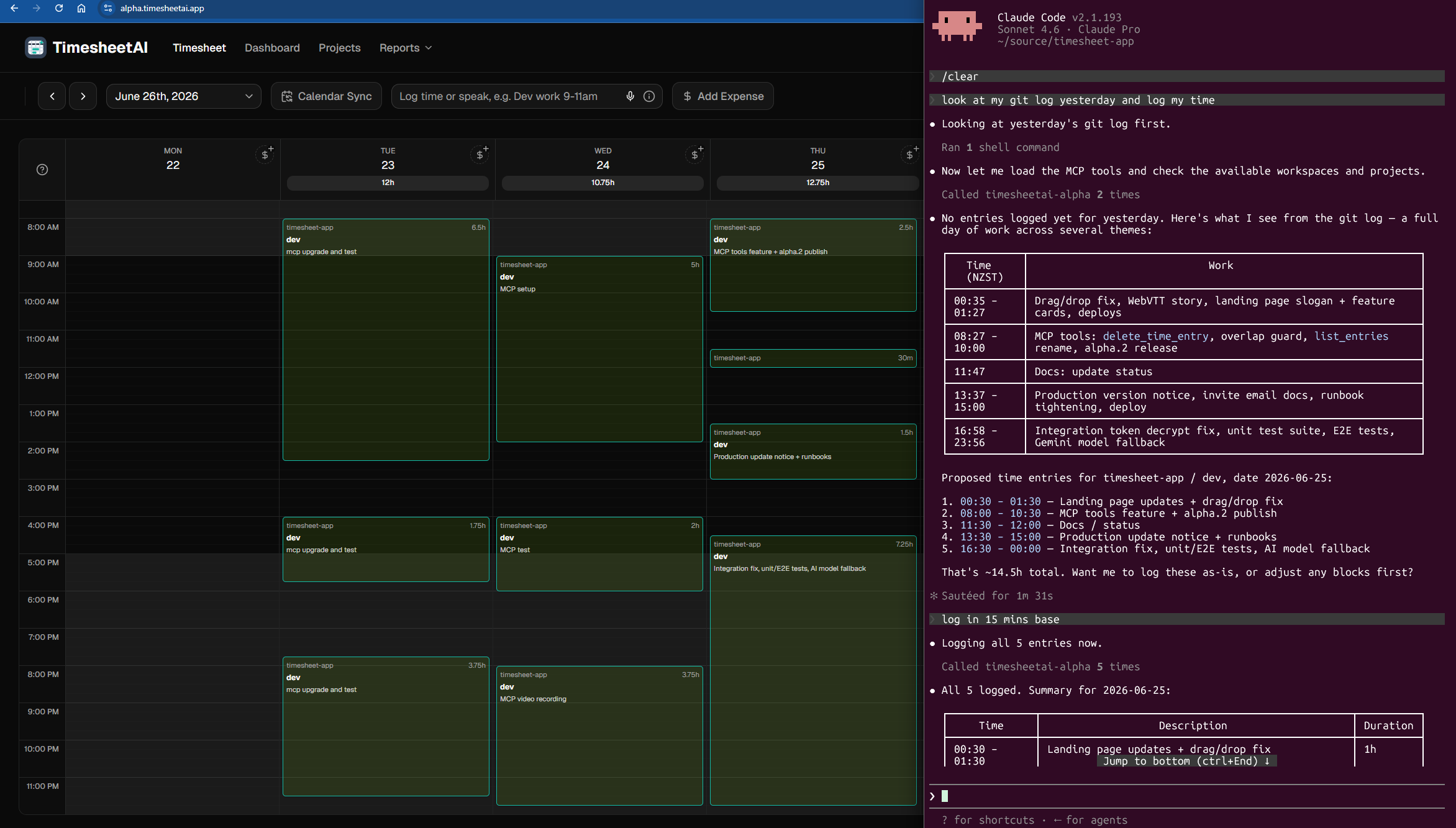Go to previous week with left chevron

(52, 96)
